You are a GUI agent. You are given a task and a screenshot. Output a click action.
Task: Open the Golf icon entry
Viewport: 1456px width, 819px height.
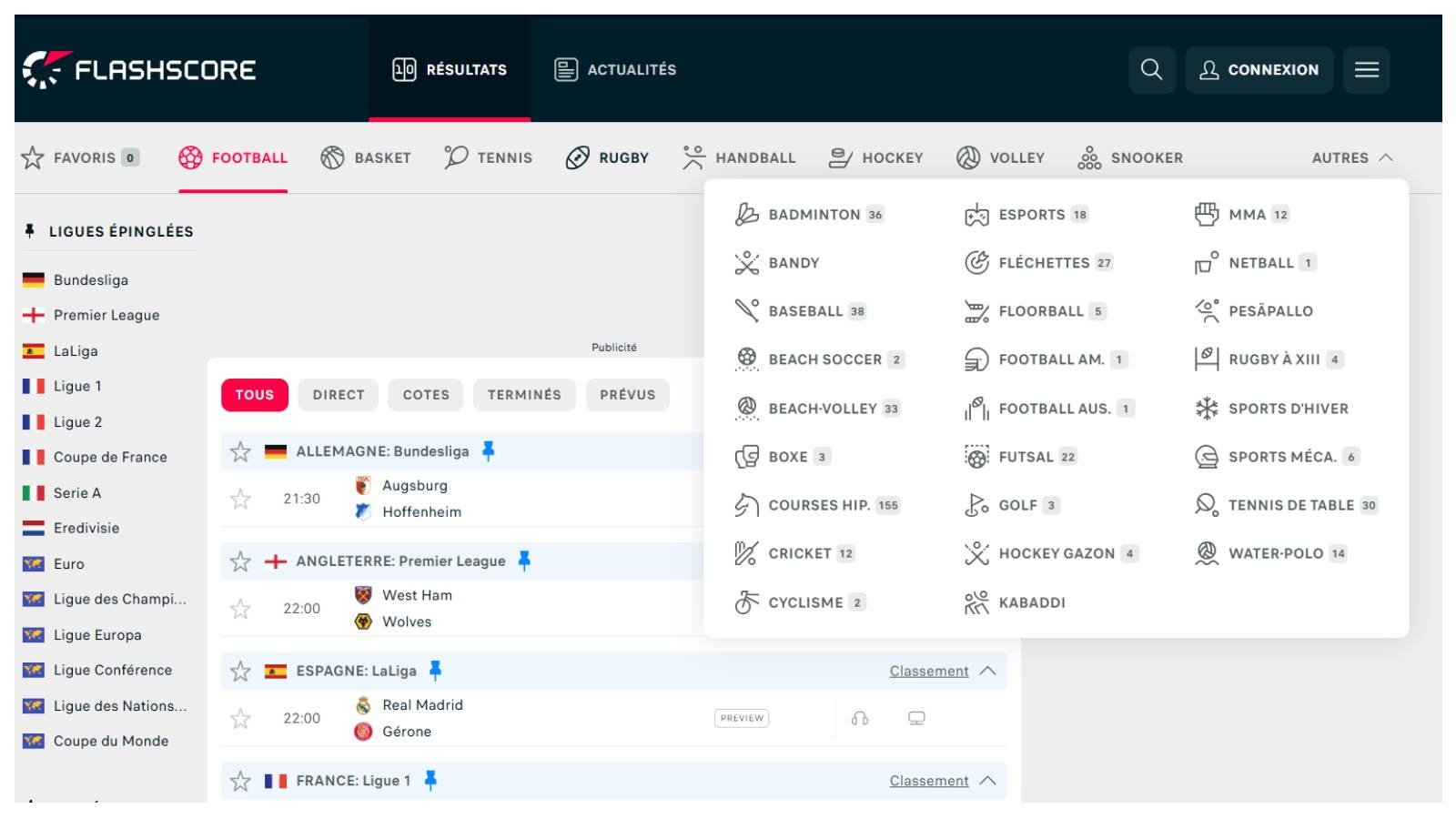click(976, 505)
